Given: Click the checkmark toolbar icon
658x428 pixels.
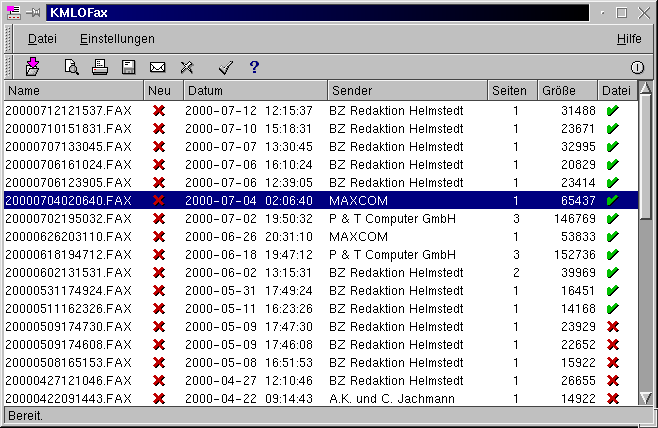Looking at the screenshot, I should point(226,67).
